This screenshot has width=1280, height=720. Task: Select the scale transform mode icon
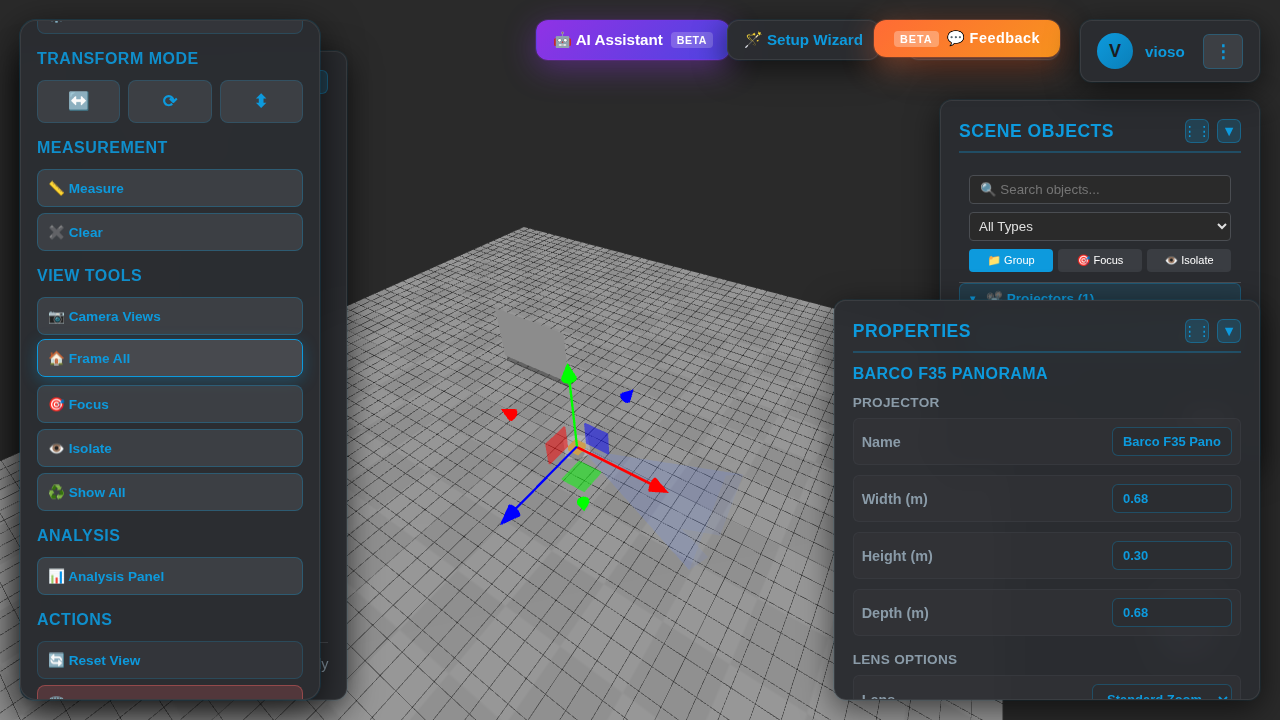point(261,101)
